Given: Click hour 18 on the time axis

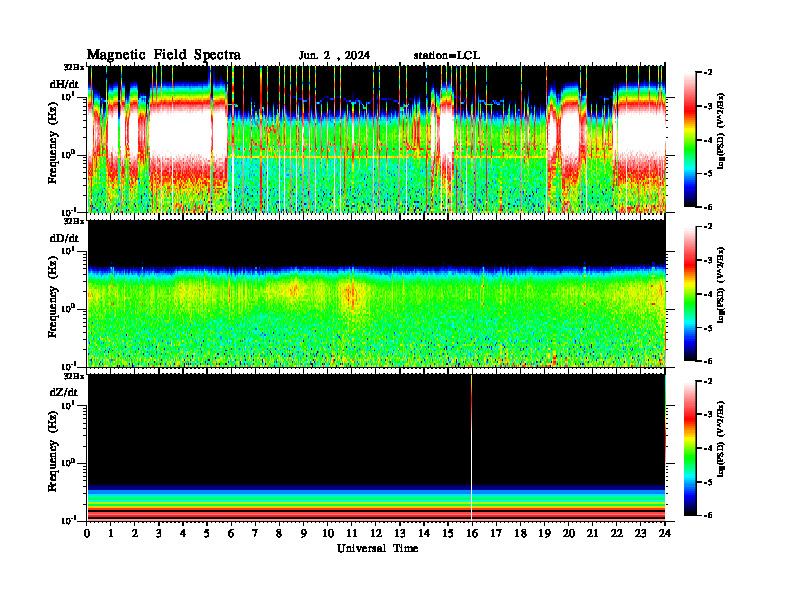Looking at the screenshot, I should (x=520, y=533).
